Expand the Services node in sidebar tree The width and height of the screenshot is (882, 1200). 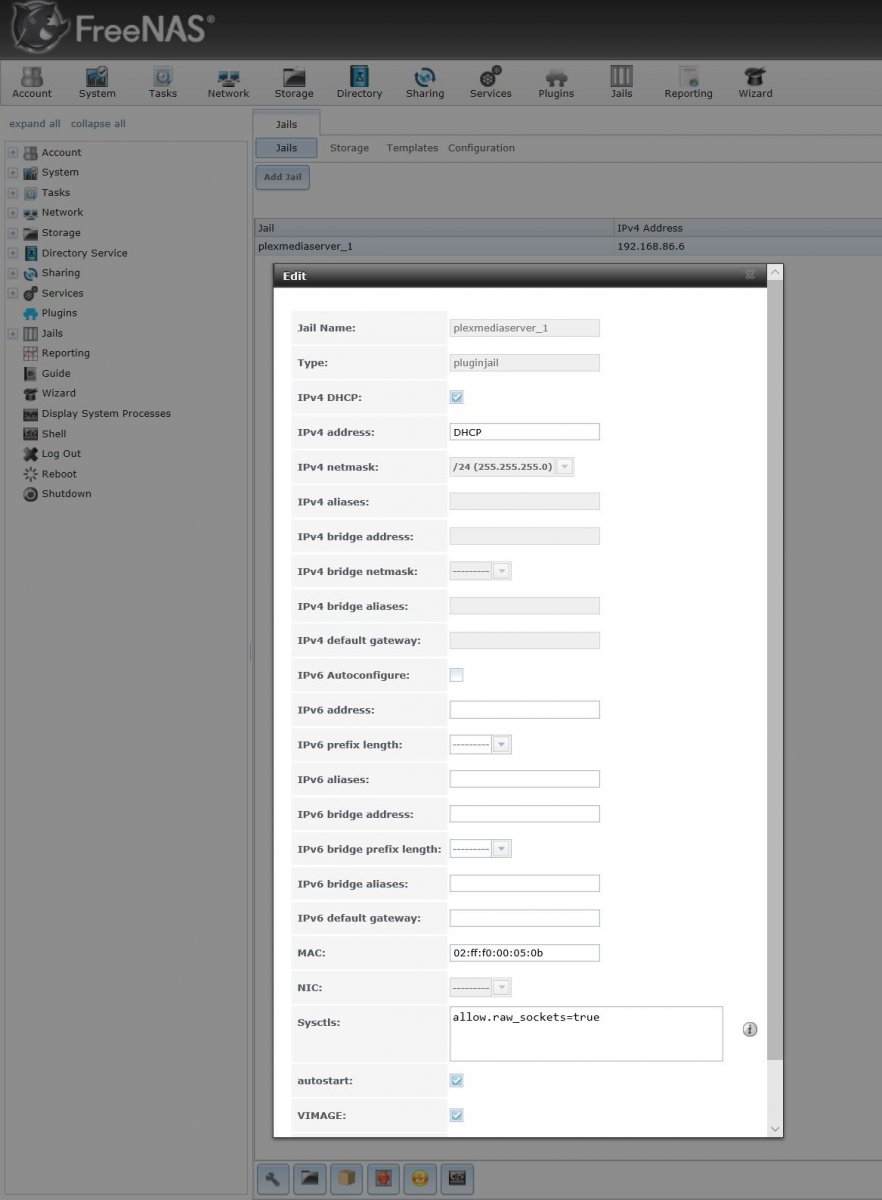click(13, 293)
